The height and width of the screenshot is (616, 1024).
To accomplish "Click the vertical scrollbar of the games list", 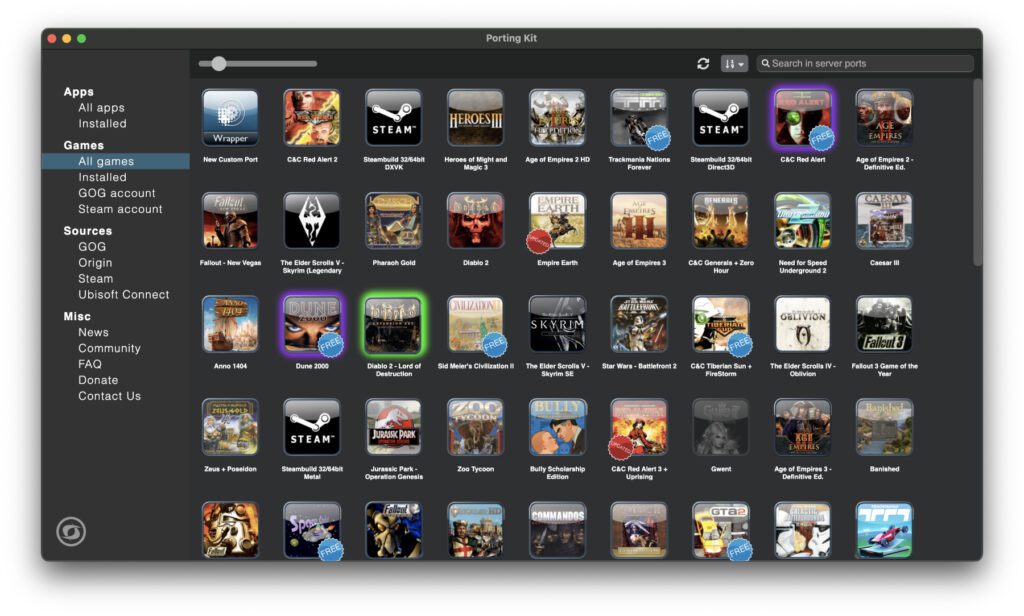I will click(x=977, y=170).
